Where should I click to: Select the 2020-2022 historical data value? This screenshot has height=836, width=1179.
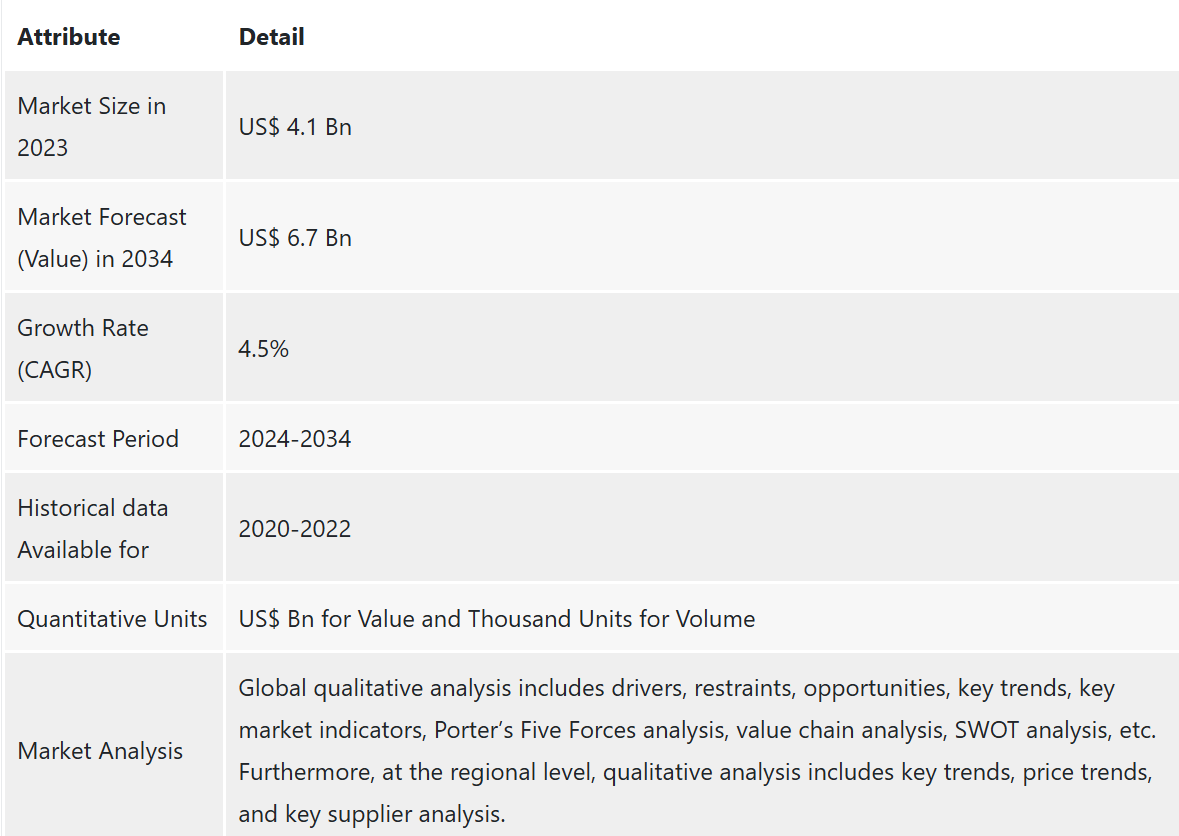click(x=295, y=529)
